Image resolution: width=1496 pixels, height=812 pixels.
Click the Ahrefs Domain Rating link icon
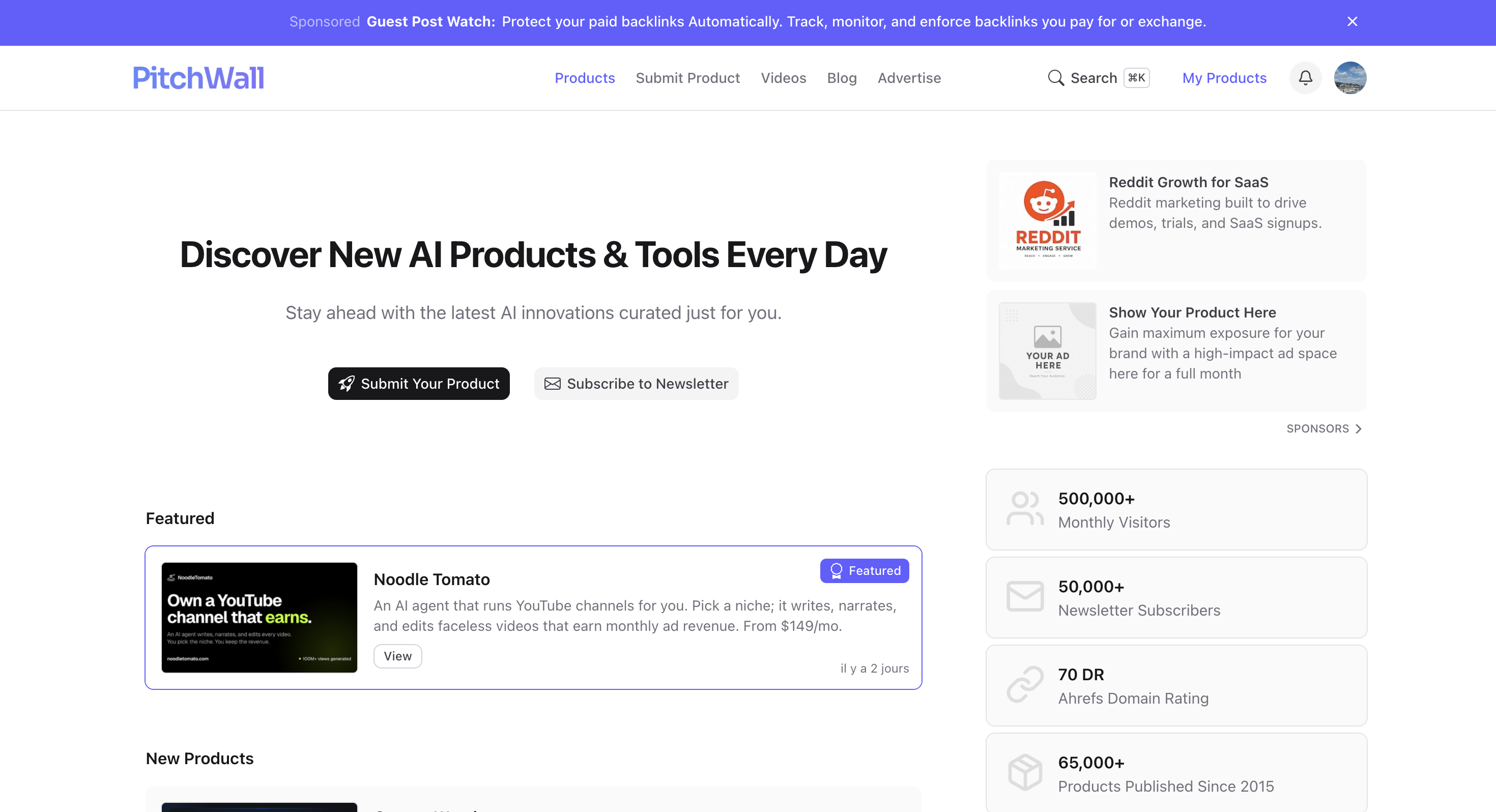coord(1024,685)
